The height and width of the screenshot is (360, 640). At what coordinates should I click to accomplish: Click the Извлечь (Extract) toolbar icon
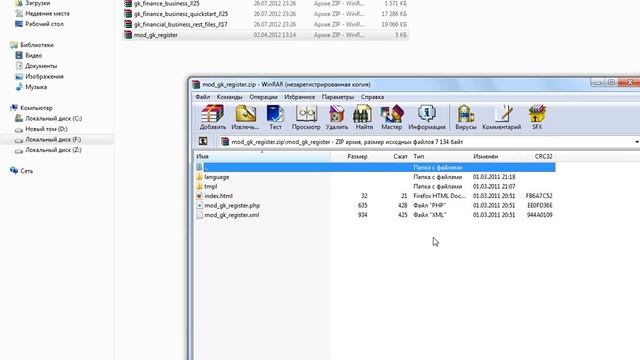pyautogui.click(x=245, y=117)
